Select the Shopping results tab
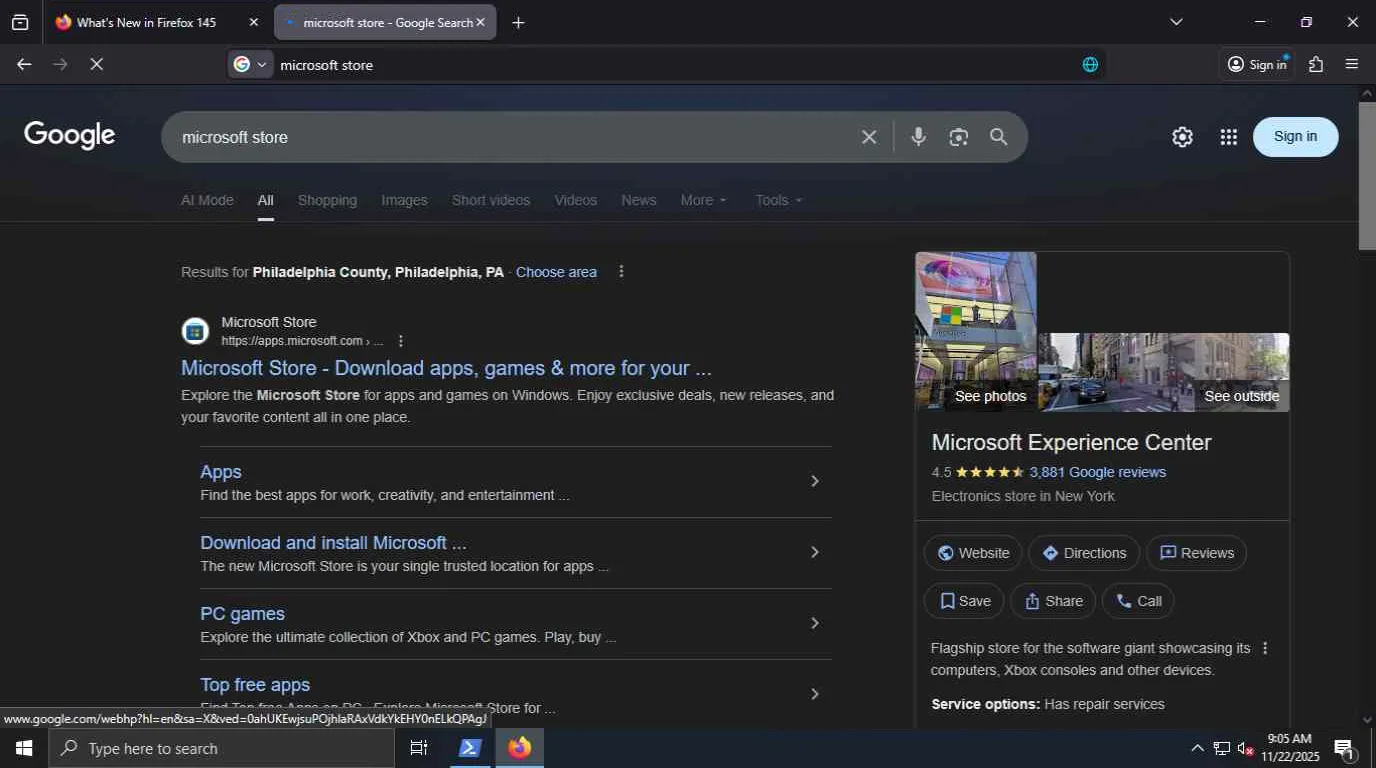The width and height of the screenshot is (1376, 768). 327,200
